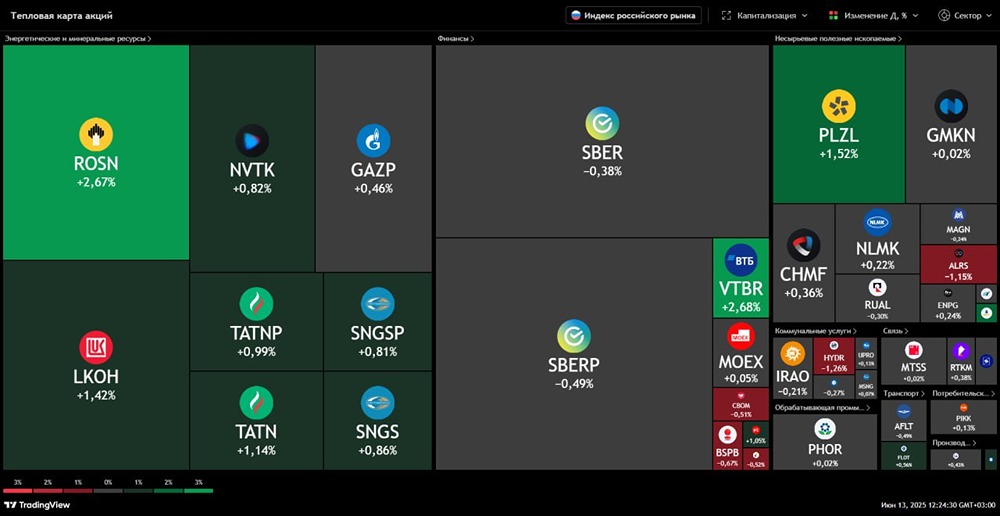This screenshot has height=516, width=1000.
Task: Click the medium red 2% legend swatch
Action: coord(48,490)
